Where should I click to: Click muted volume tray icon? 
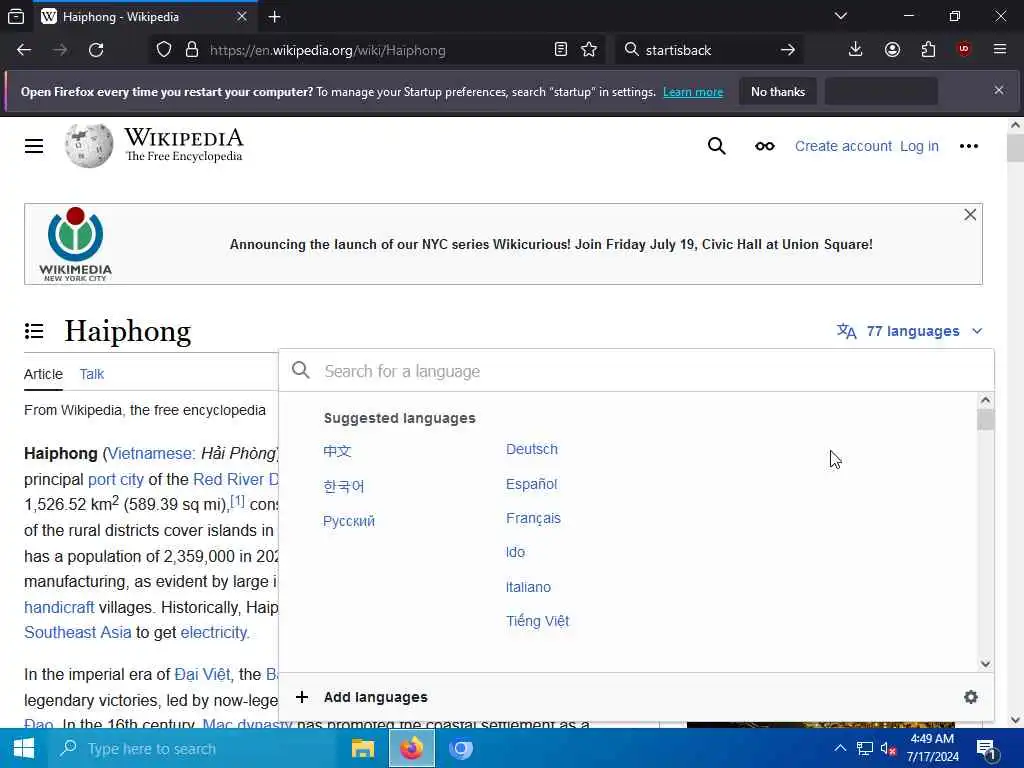pyautogui.click(x=888, y=748)
